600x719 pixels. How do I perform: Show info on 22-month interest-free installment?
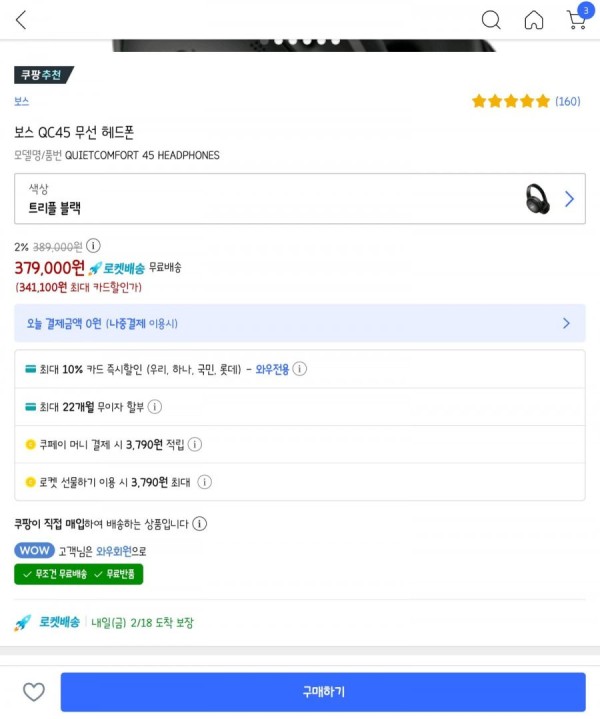tap(155, 407)
